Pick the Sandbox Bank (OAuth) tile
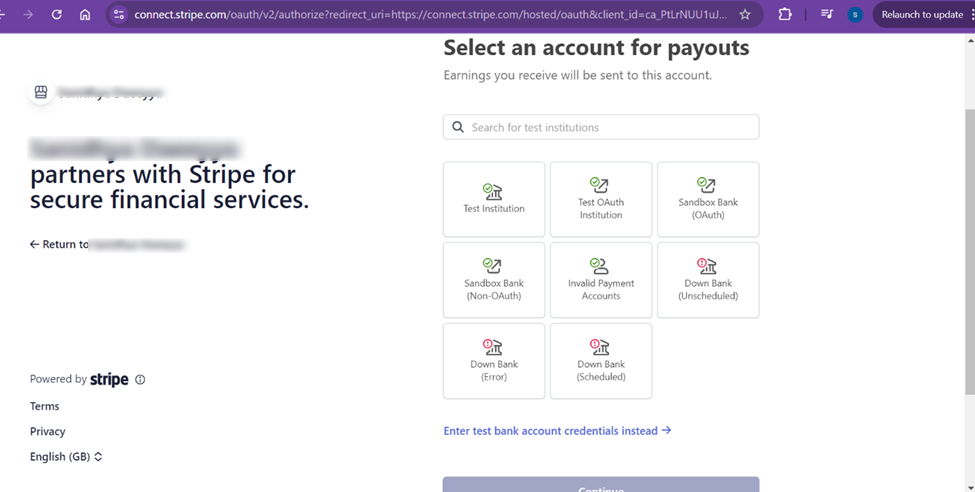 (708, 200)
